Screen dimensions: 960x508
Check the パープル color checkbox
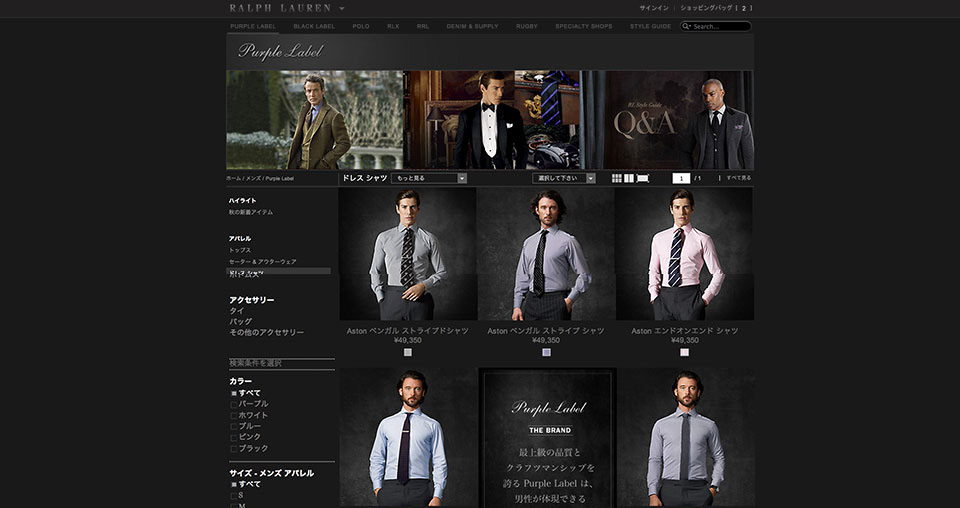(234, 405)
